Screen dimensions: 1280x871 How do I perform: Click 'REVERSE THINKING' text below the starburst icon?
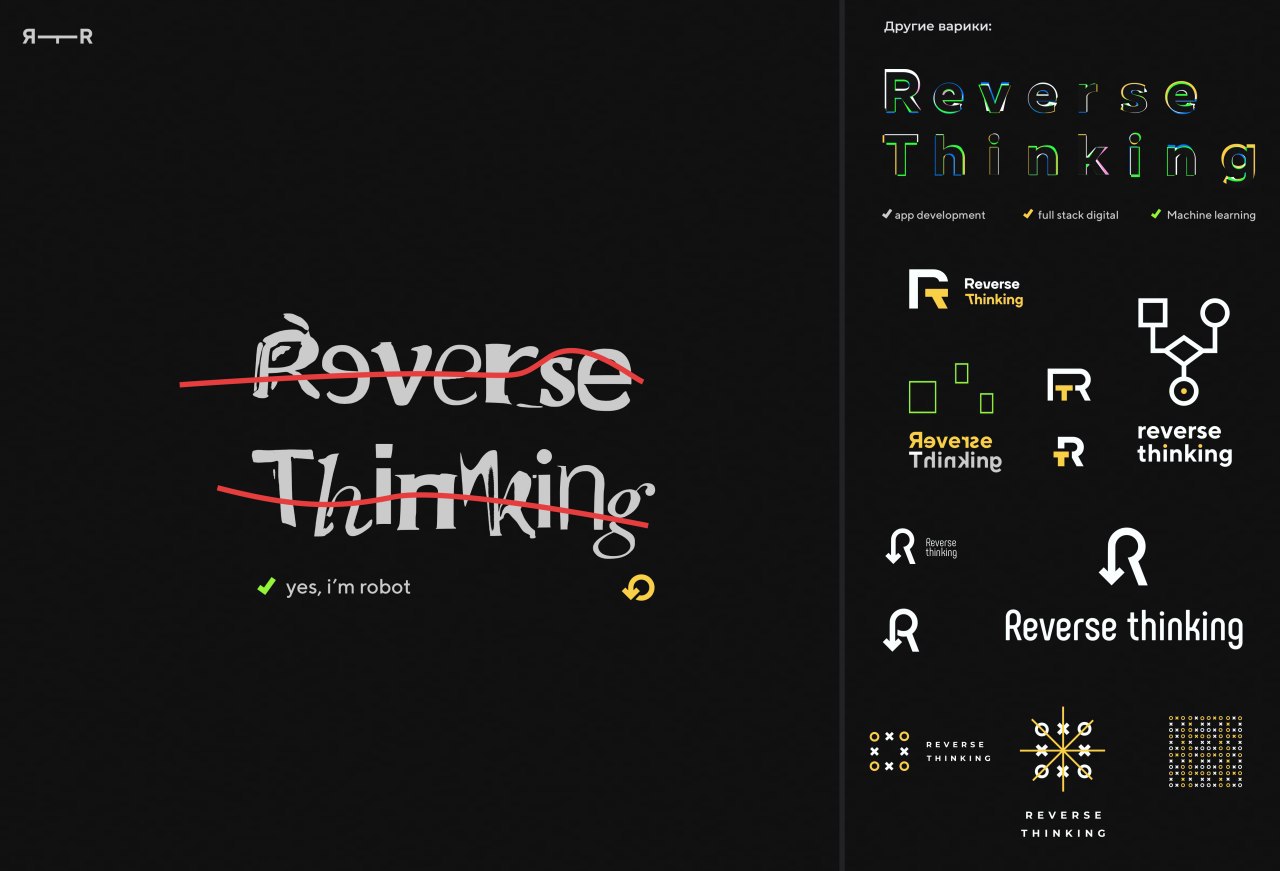1063,824
